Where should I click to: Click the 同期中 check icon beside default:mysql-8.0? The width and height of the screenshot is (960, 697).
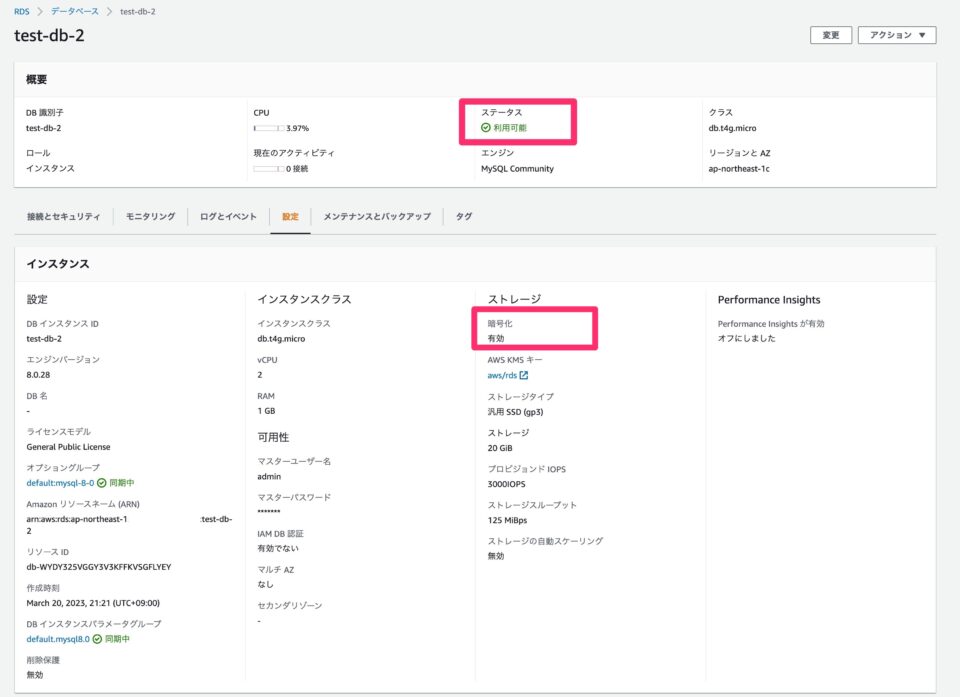[101, 483]
